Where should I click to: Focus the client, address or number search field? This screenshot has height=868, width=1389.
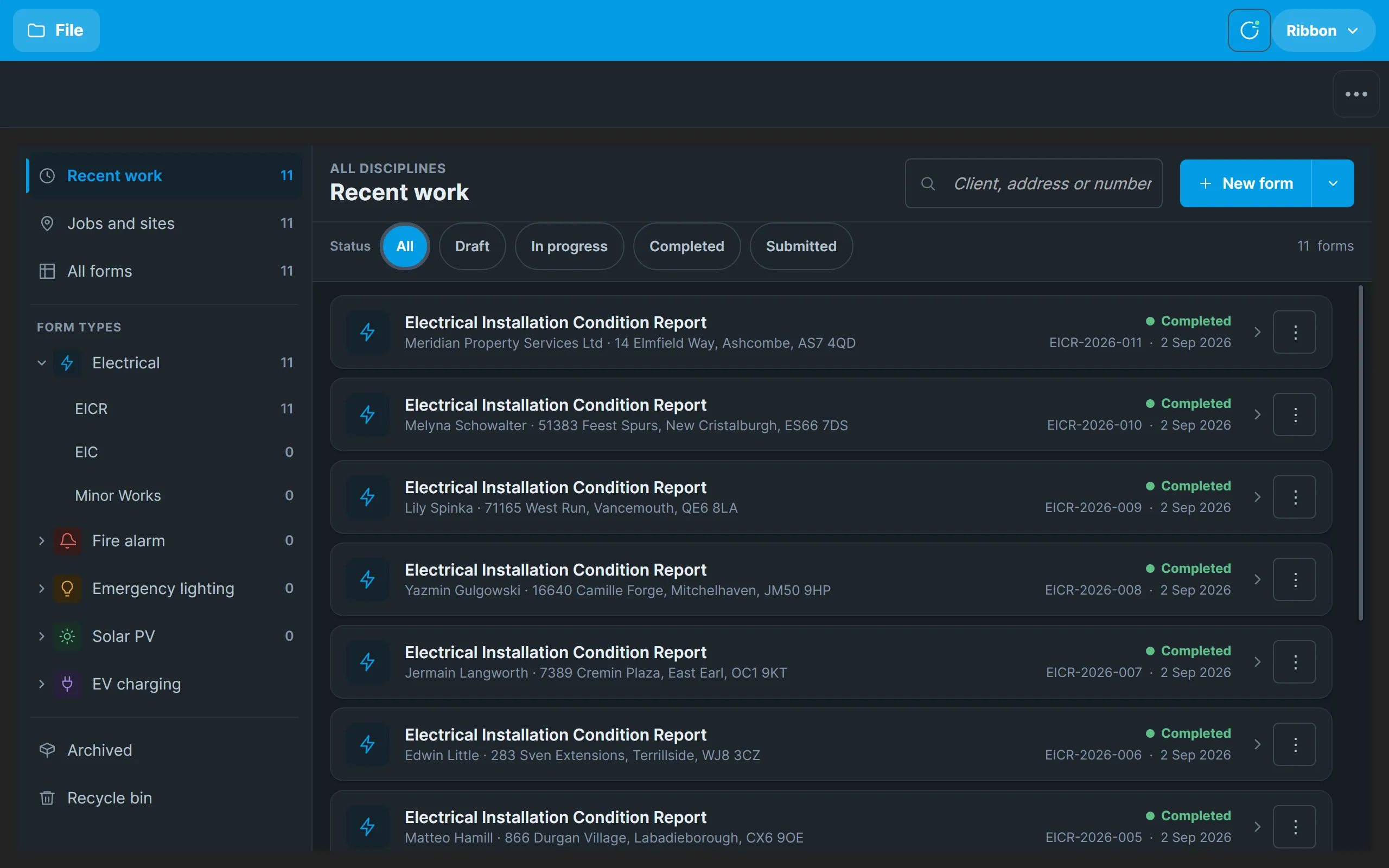(1033, 184)
